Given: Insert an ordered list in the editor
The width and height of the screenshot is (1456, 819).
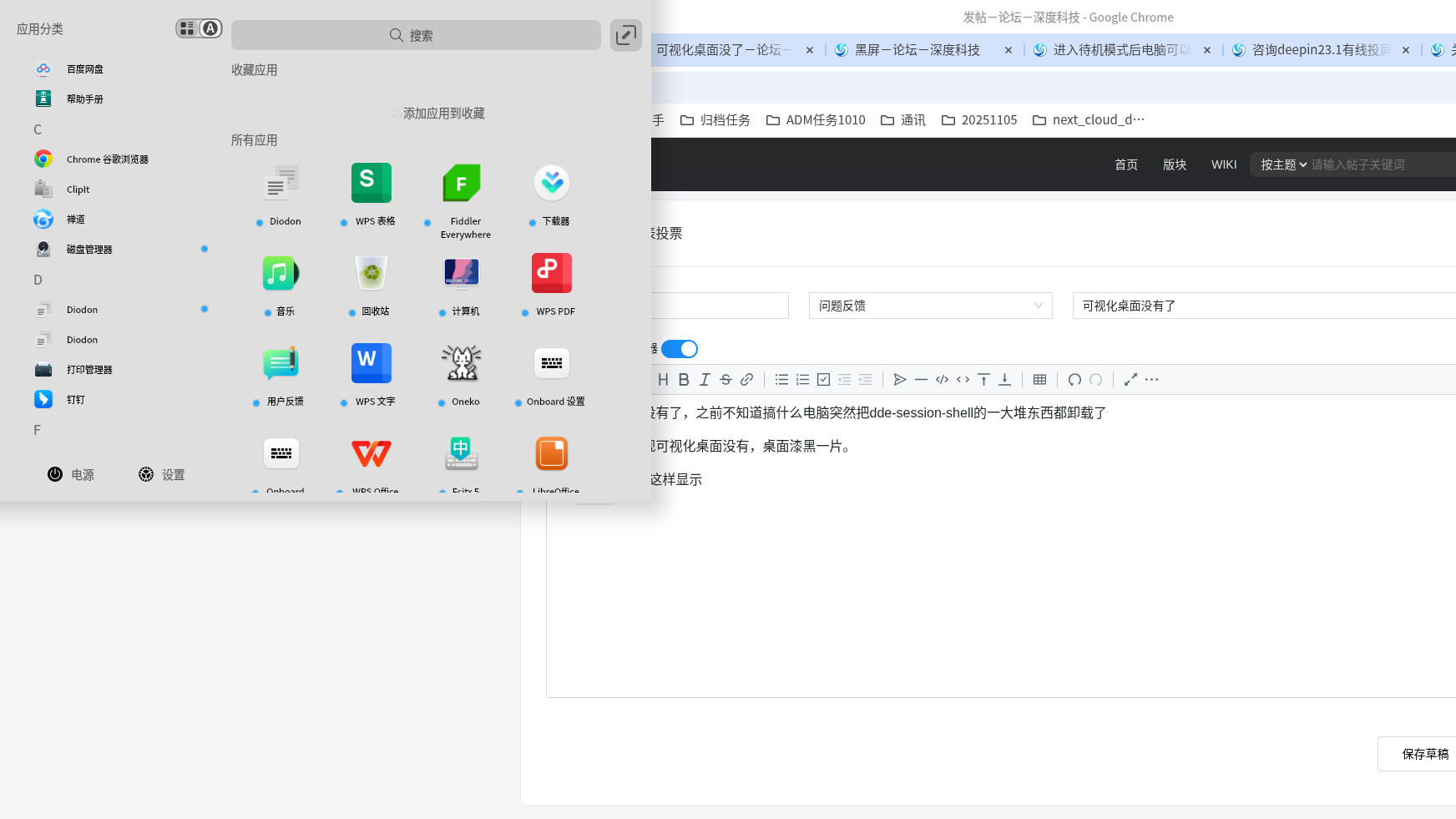Looking at the screenshot, I should [802, 380].
